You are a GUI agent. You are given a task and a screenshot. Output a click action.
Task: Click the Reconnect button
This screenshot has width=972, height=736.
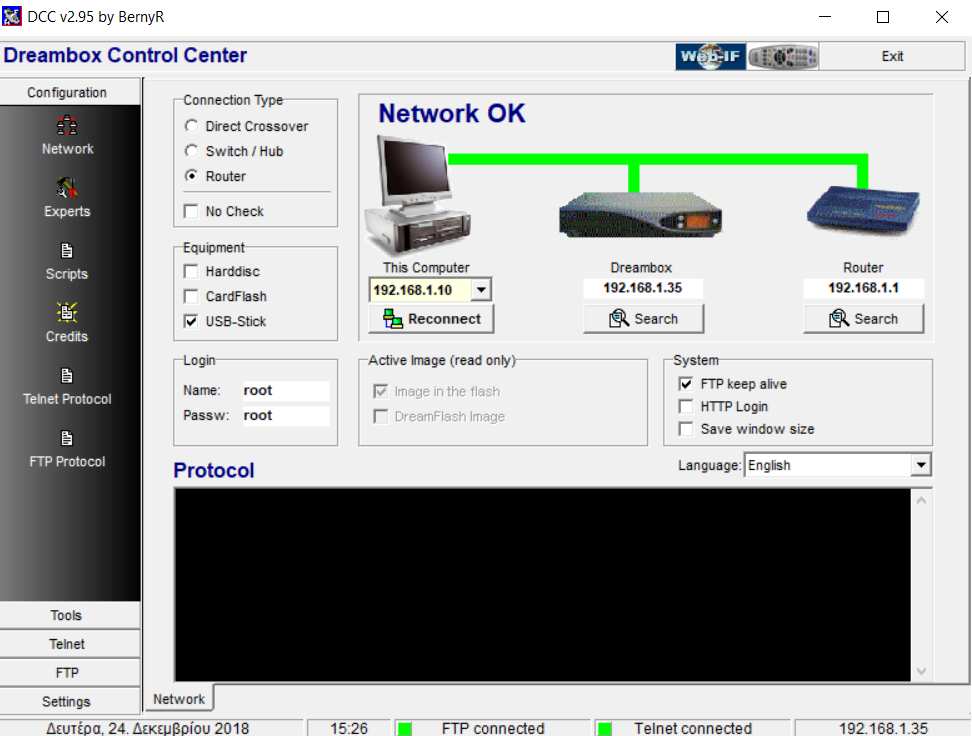click(x=431, y=319)
